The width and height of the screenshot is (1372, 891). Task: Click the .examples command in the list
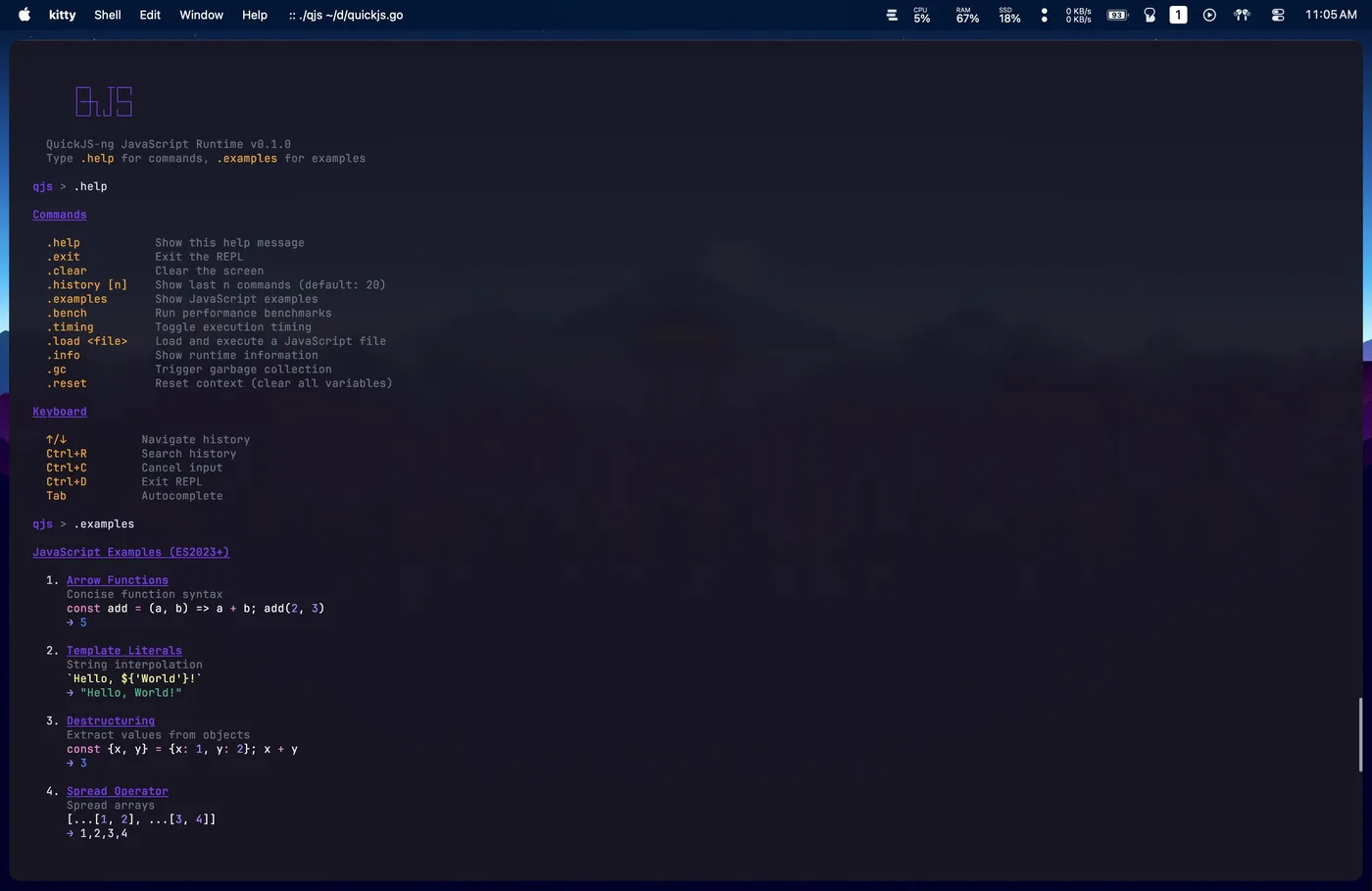[x=77, y=299]
